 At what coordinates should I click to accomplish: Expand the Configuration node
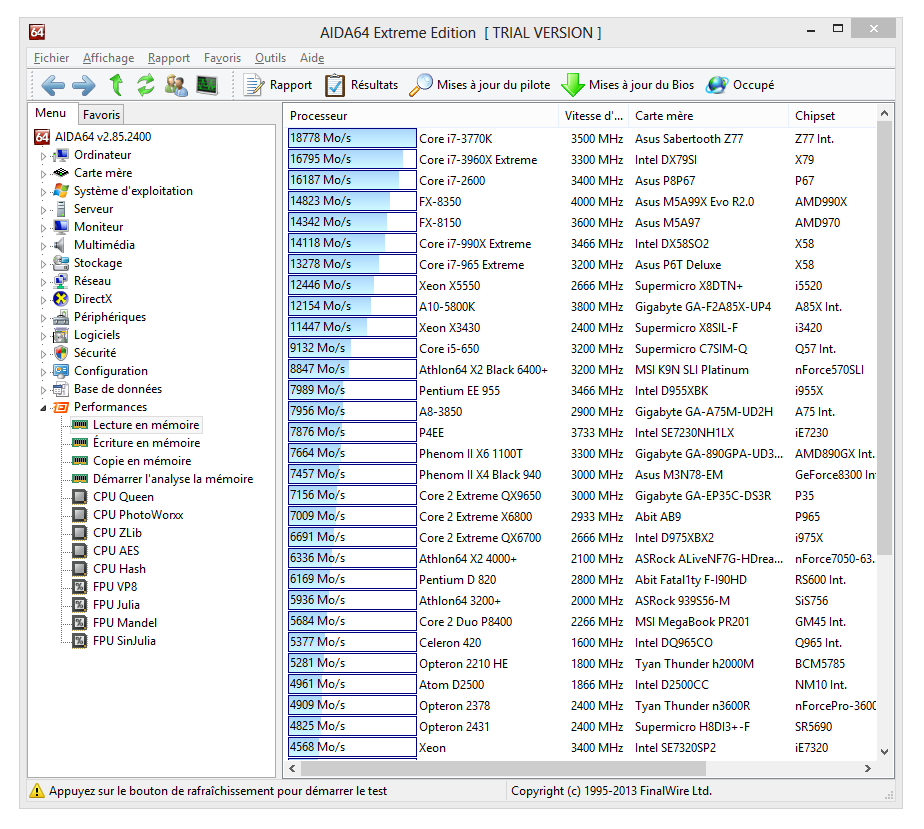(43, 372)
